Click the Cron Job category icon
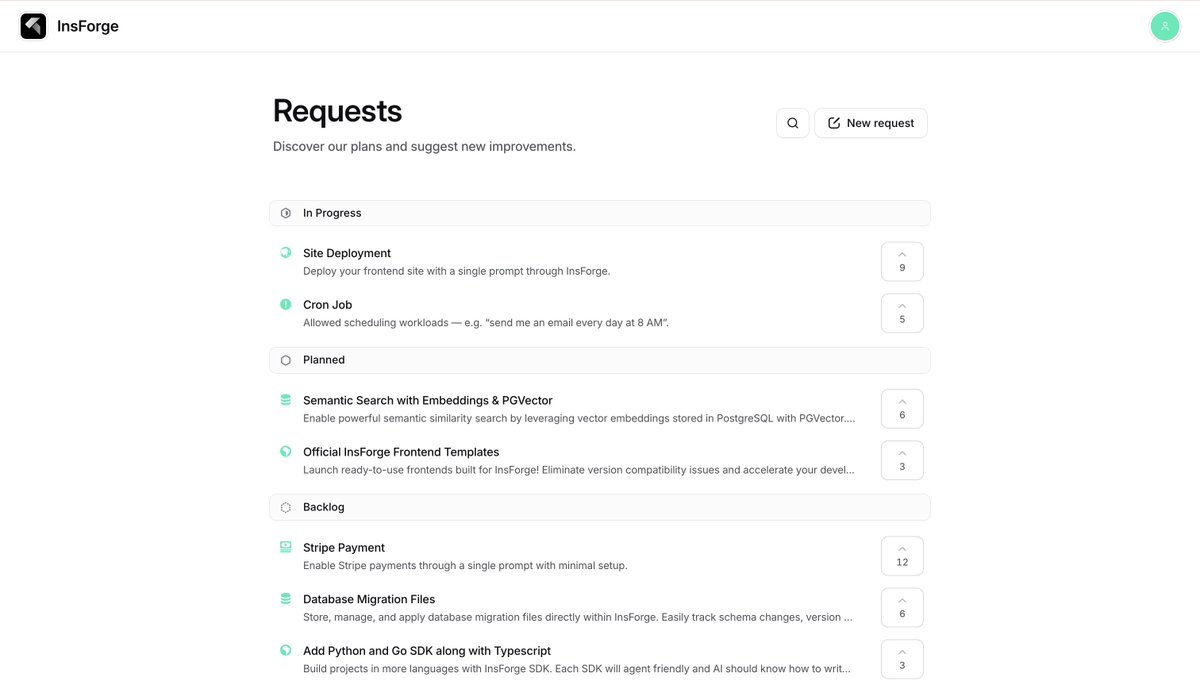This screenshot has width=1200, height=681. [286, 304]
